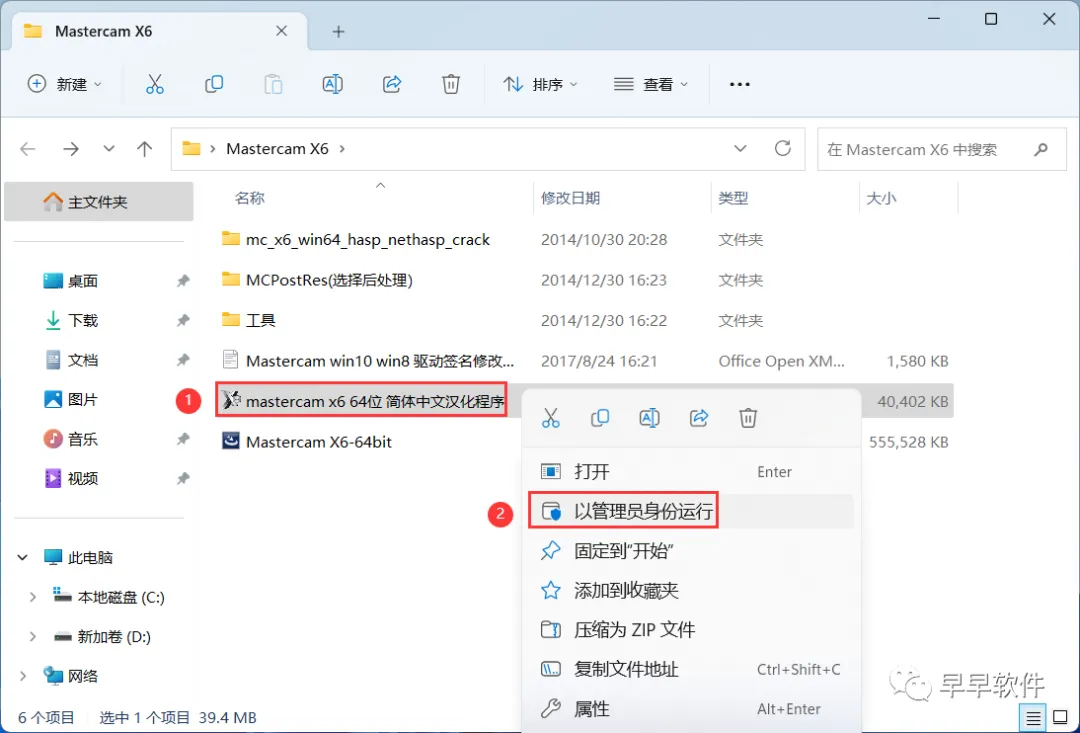
Task: Open the 新建 dropdown
Action: coord(65,84)
